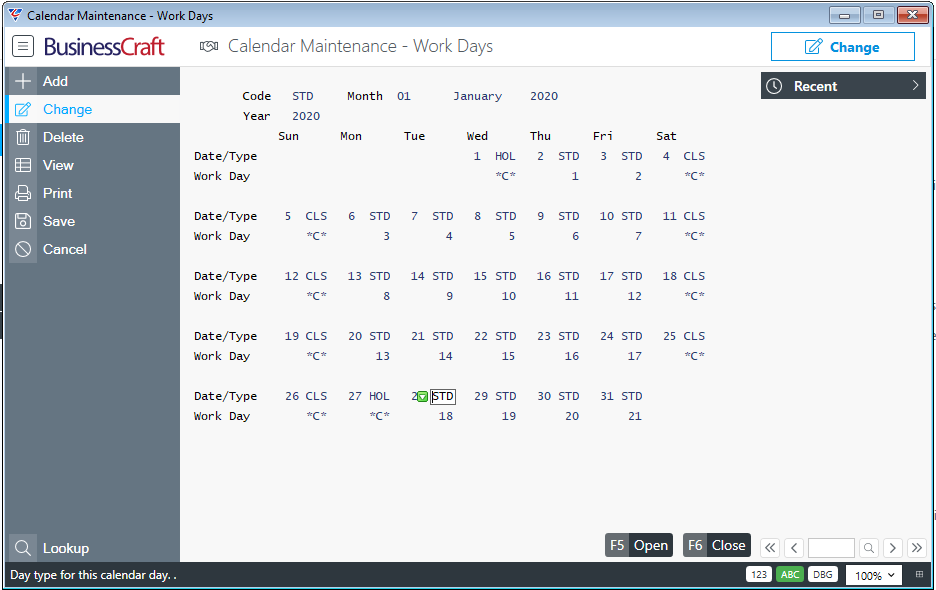Click the CLS type for day 26
Screen dimensions: 936x590
tap(316, 397)
